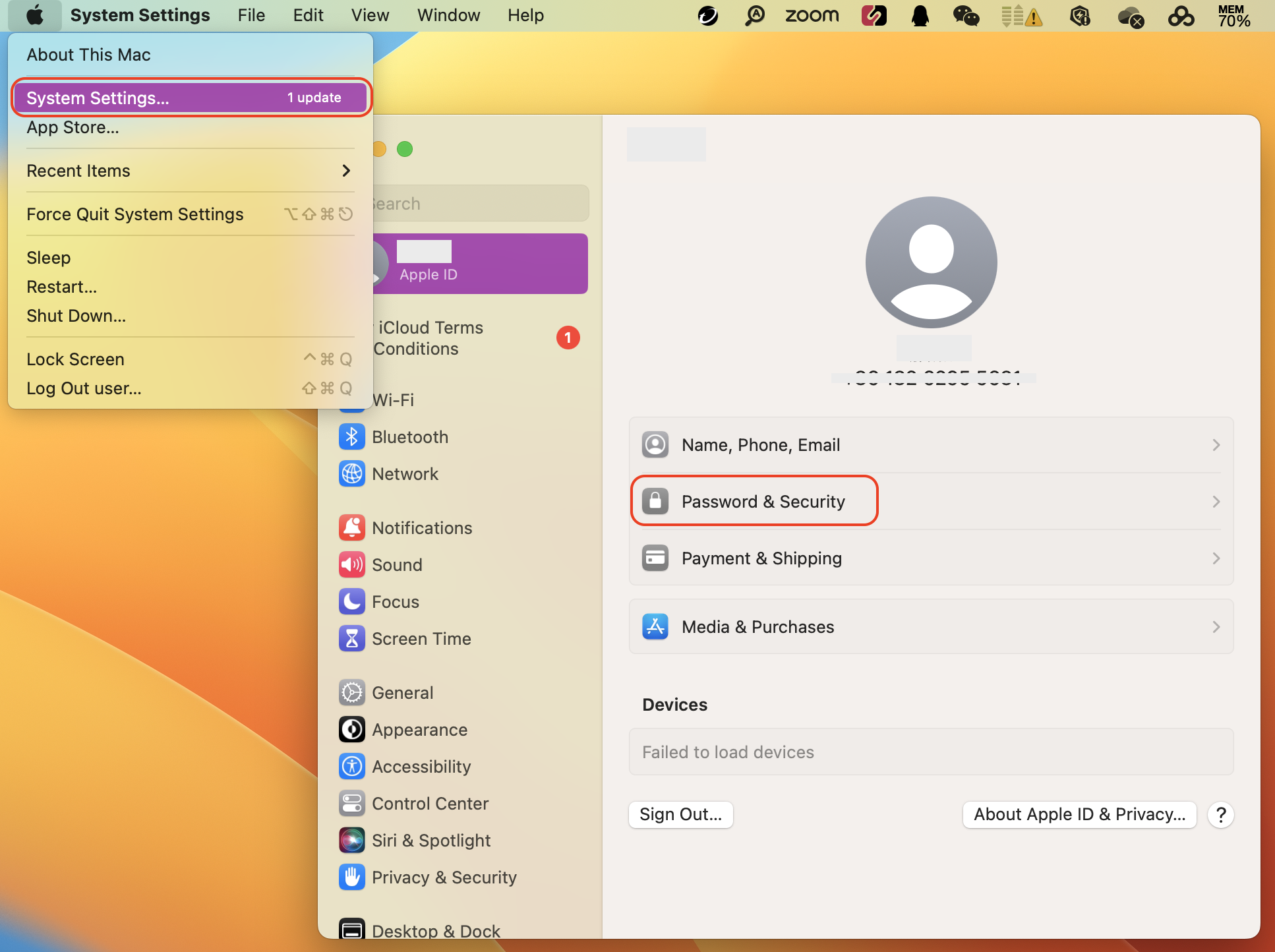
Task: Expand Payment & Shipping chevron
Action: click(x=1216, y=558)
